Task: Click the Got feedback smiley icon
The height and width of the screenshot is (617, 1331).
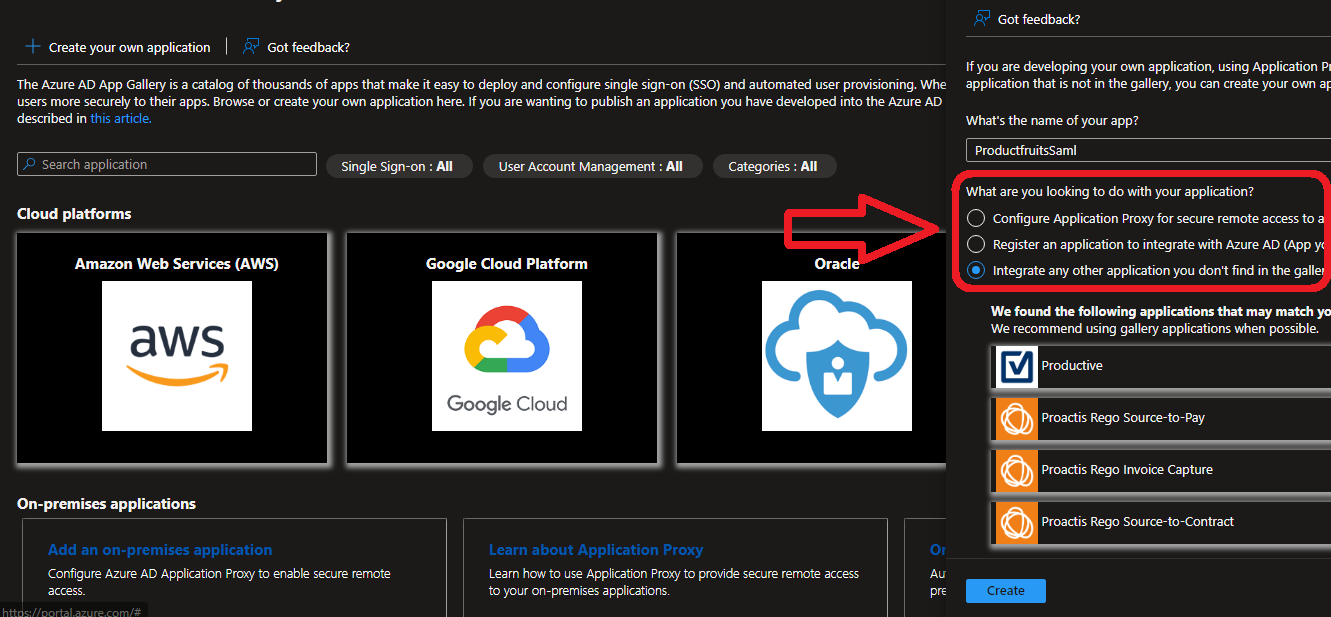Action: pyautogui.click(x=249, y=46)
